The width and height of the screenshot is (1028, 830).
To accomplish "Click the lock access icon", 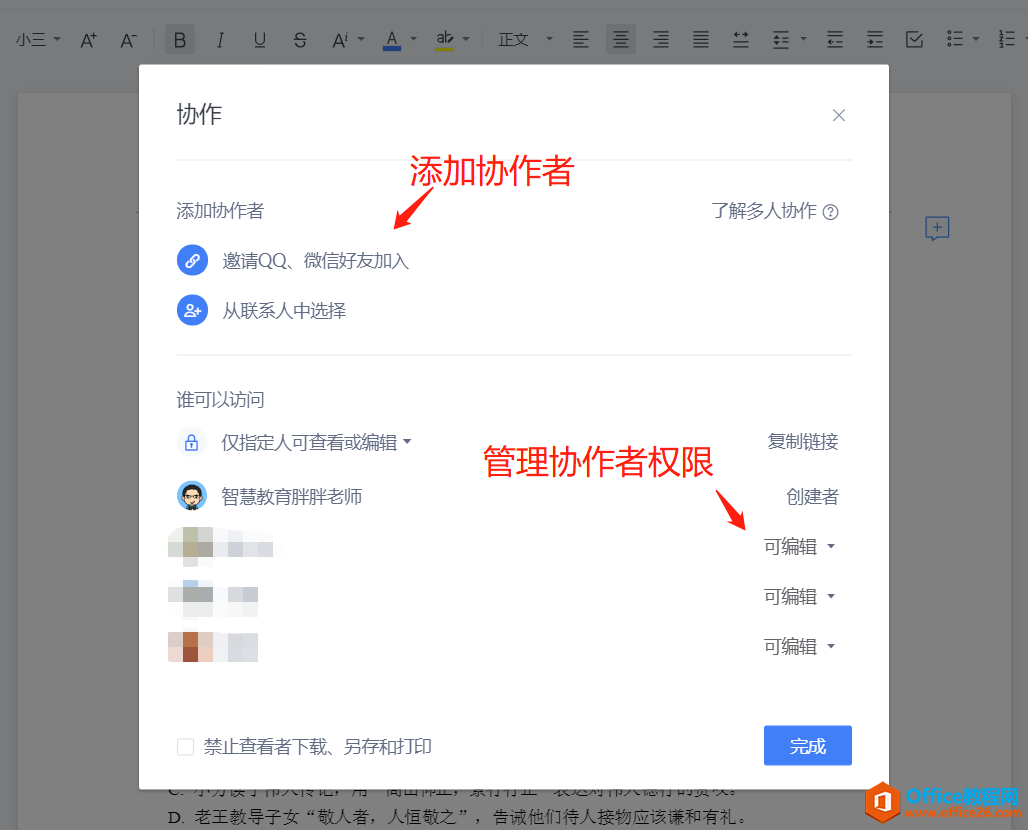I will [x=191, y=442].
